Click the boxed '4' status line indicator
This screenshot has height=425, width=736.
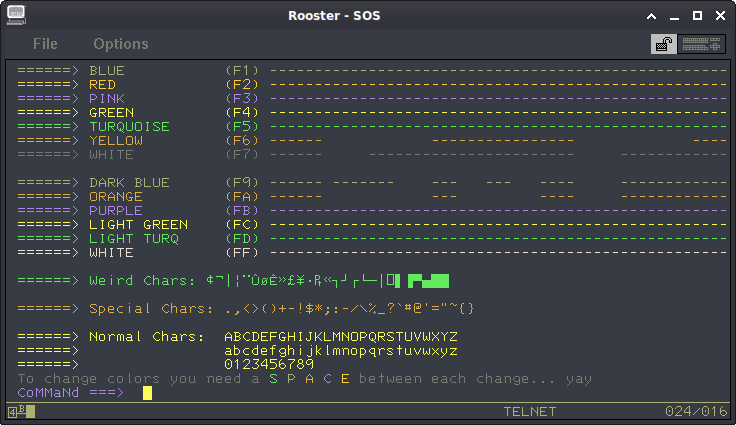pyautogui.click(x=12, y=413)
